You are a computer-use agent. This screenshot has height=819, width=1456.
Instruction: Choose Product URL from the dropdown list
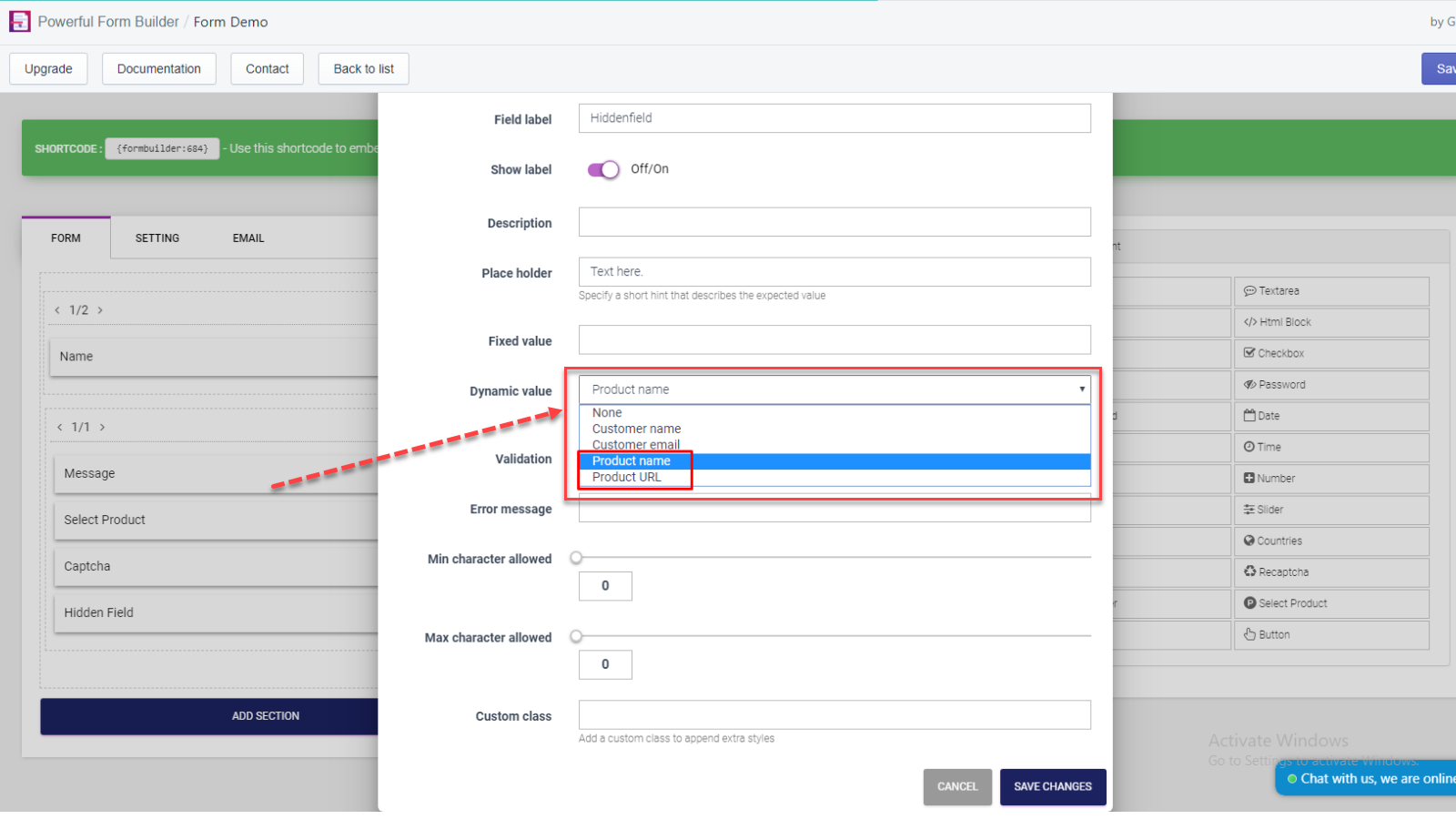pyautogui.click(x=627, y=478)
